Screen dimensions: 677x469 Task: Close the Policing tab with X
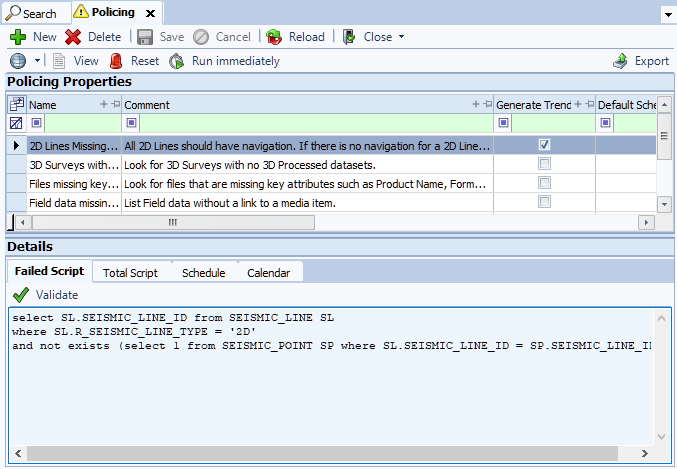150,14
